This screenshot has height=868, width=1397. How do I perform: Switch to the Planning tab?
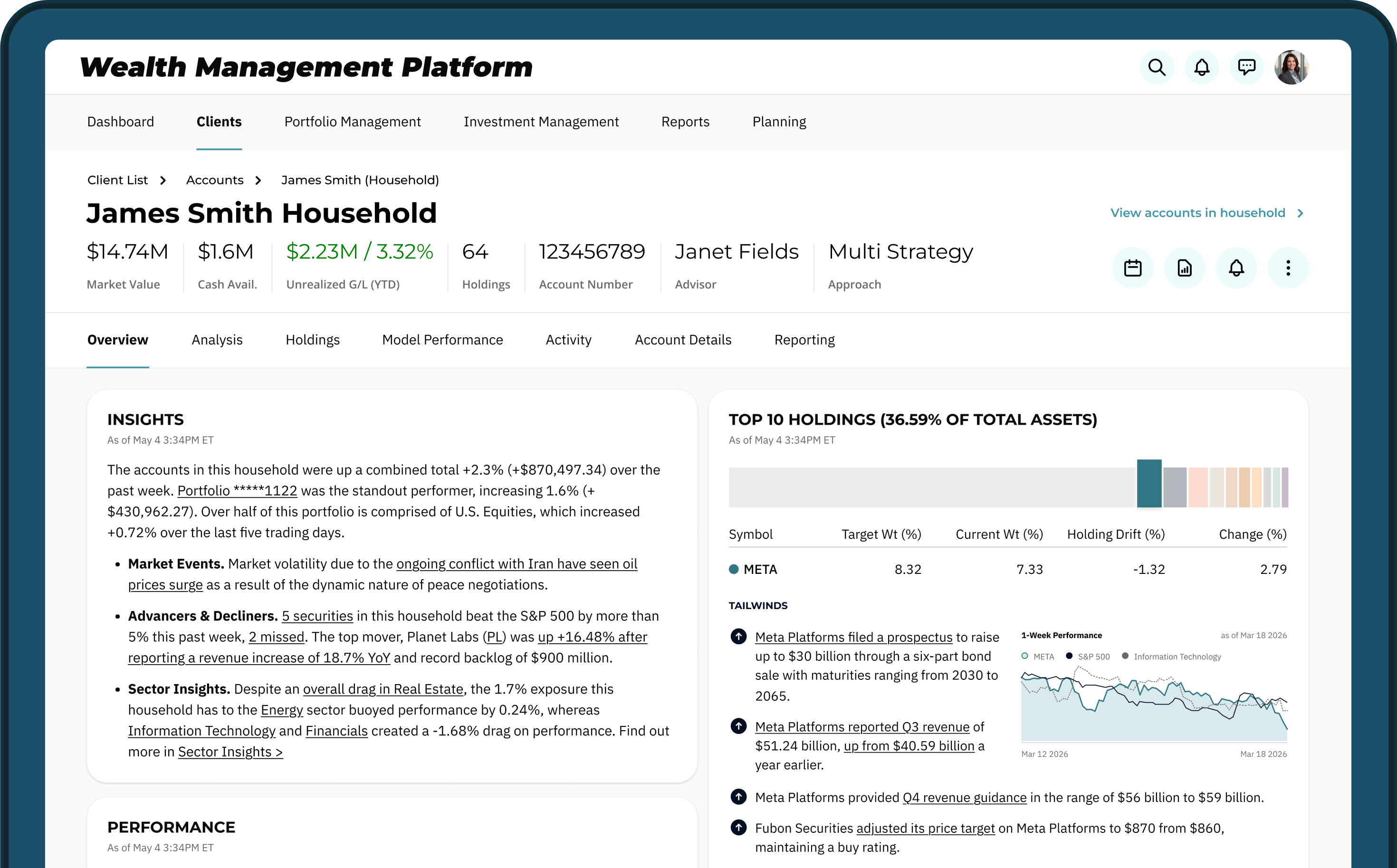click(779, 122)
